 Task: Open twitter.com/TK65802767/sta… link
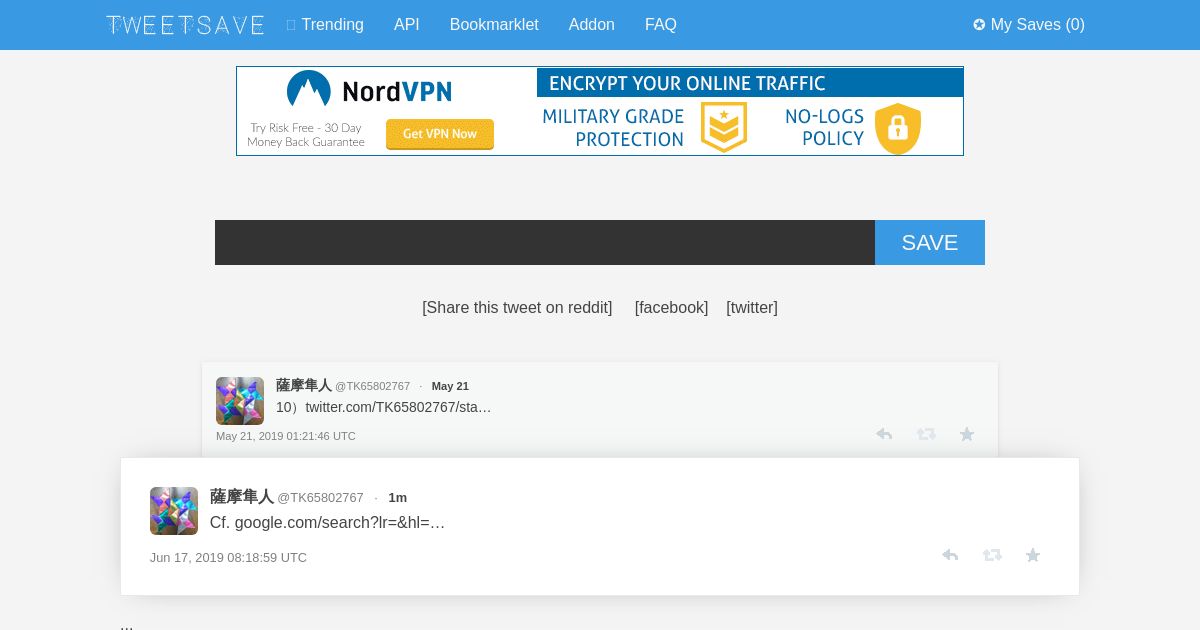pyautogui.click(x=398, y=407)
